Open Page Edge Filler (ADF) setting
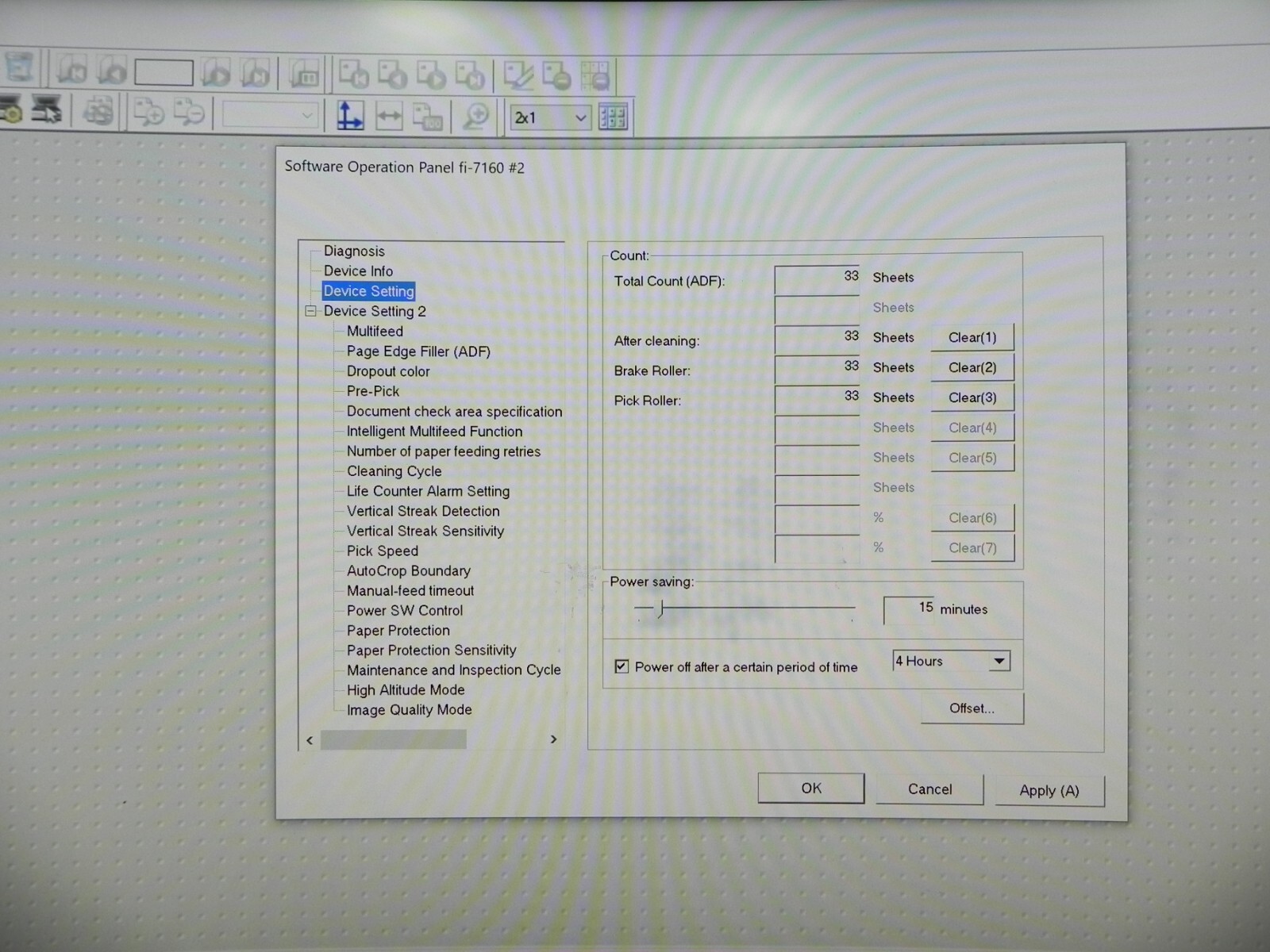 pyautogui.click(x=418, y=351)
